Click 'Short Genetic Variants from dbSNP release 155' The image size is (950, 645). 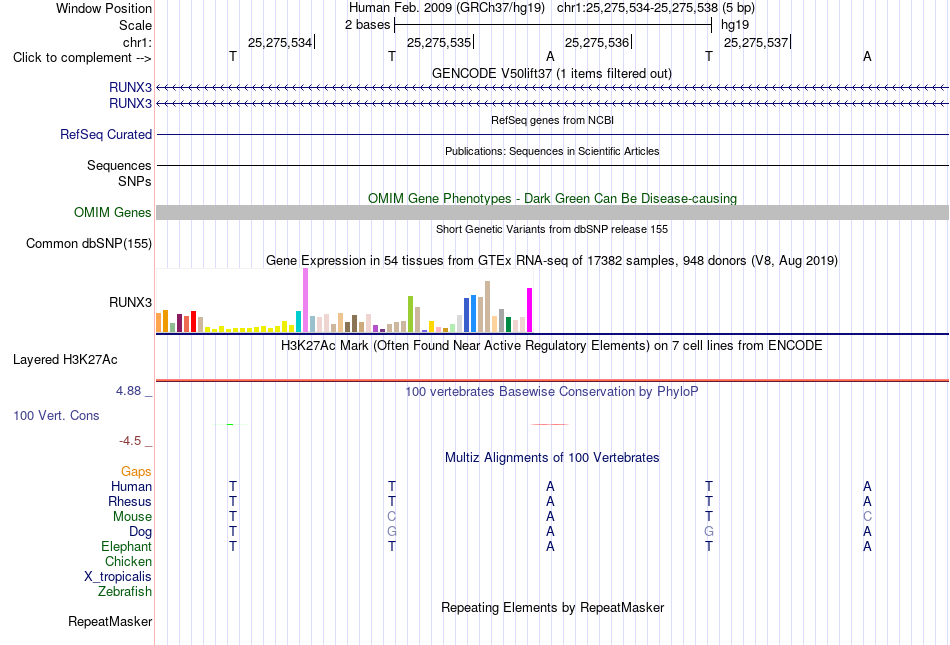pos(552,229)
